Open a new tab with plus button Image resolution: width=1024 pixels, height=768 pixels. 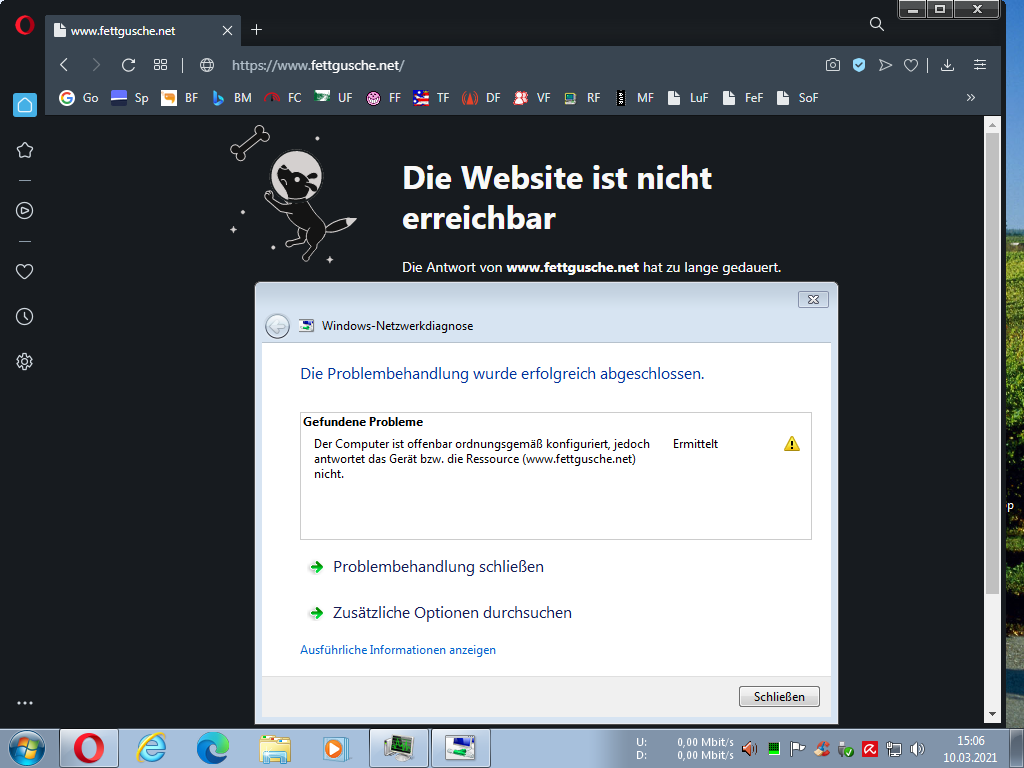[256, 30]
